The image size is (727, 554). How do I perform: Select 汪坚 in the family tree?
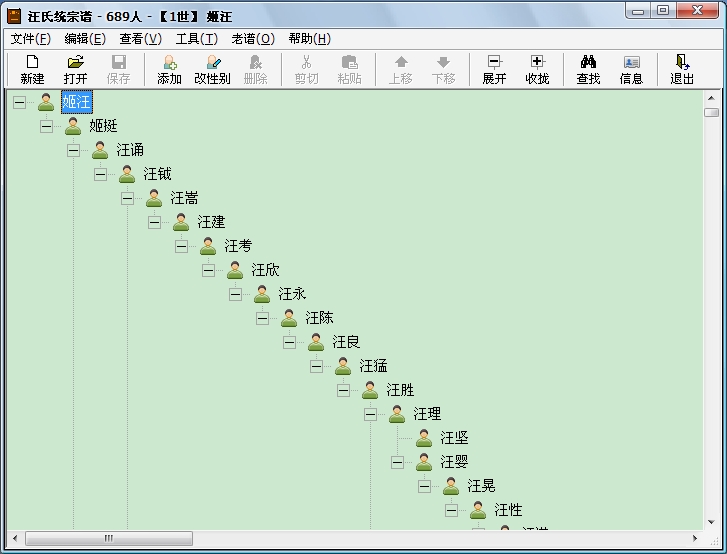point(454,438)
